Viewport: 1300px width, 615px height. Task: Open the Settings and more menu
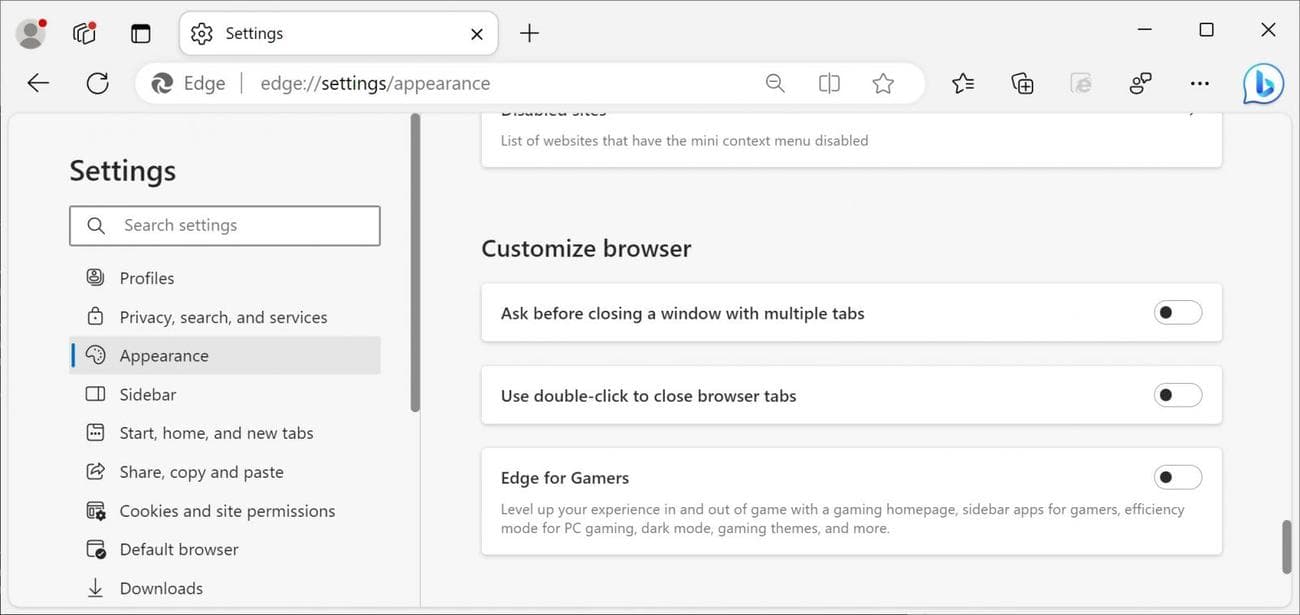pos(1199,83)
